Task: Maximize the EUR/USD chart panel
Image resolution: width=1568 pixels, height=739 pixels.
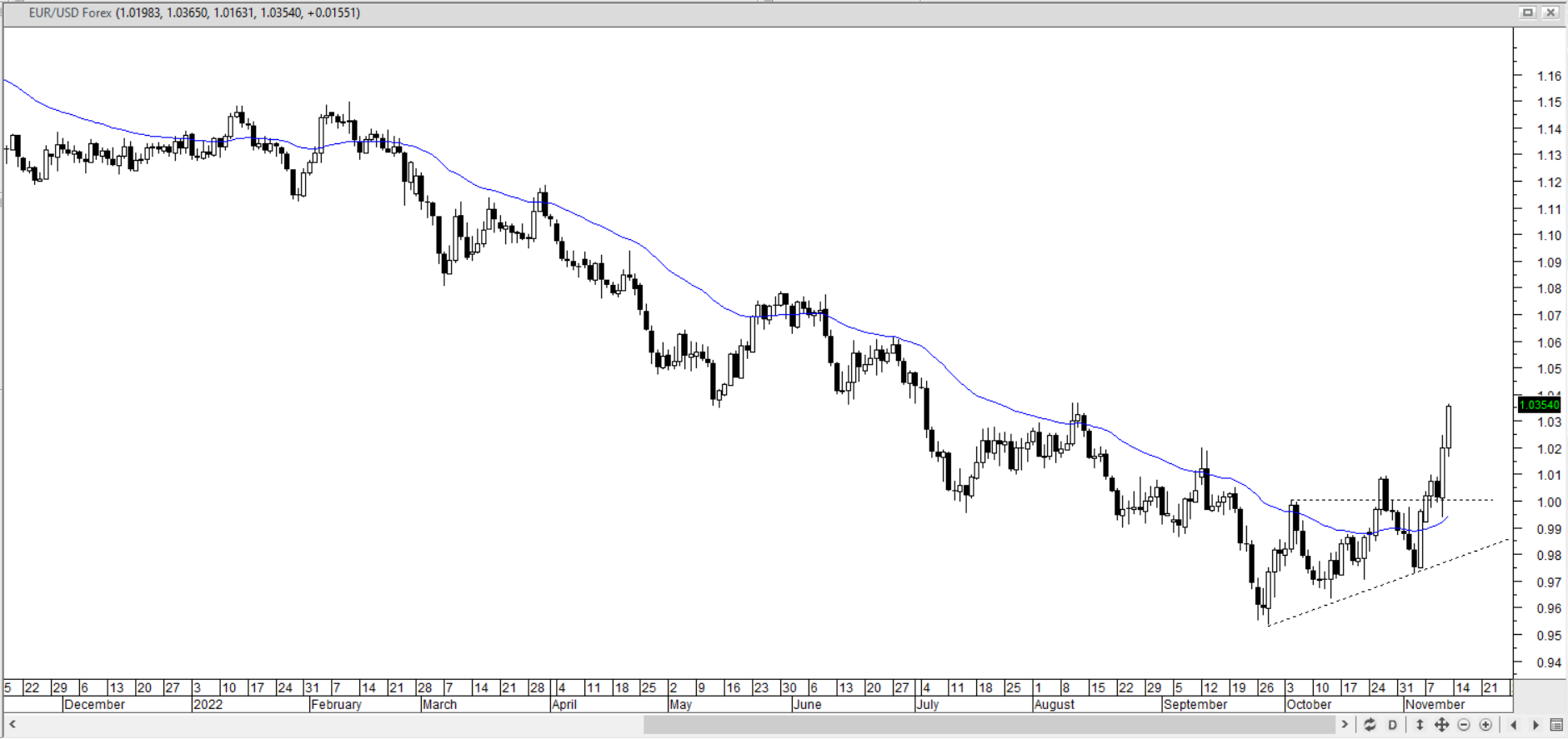Action: (1528, 12)
